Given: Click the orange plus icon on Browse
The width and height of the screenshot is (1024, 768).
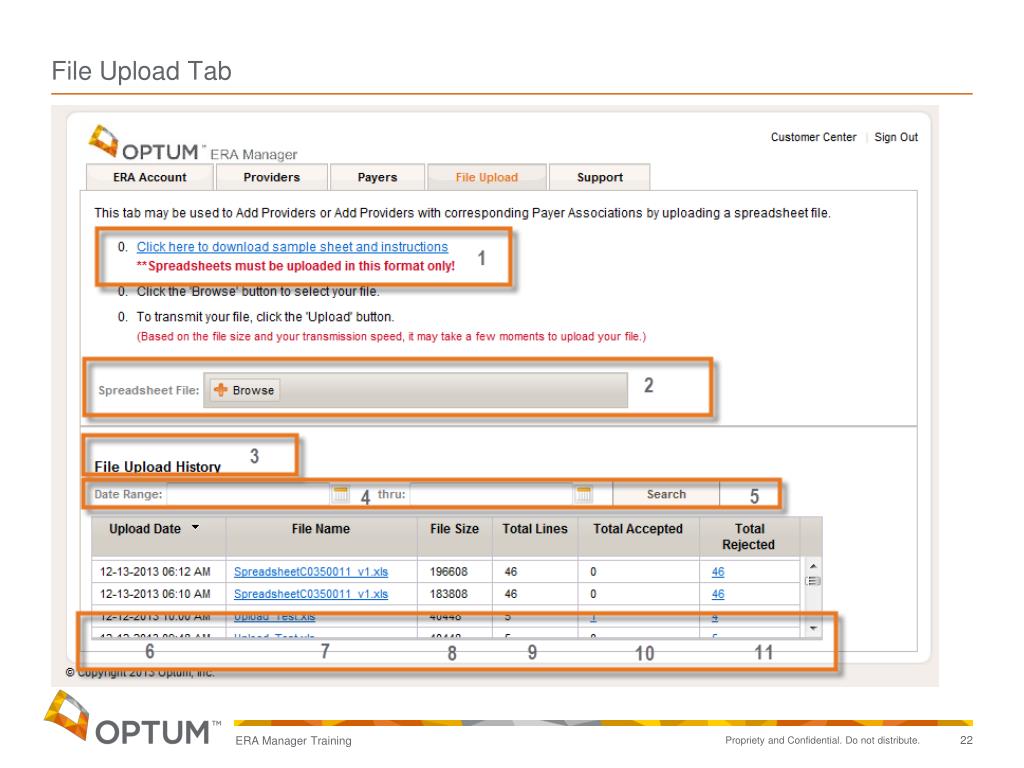Looking at the screenshot, I should point(221,390).
